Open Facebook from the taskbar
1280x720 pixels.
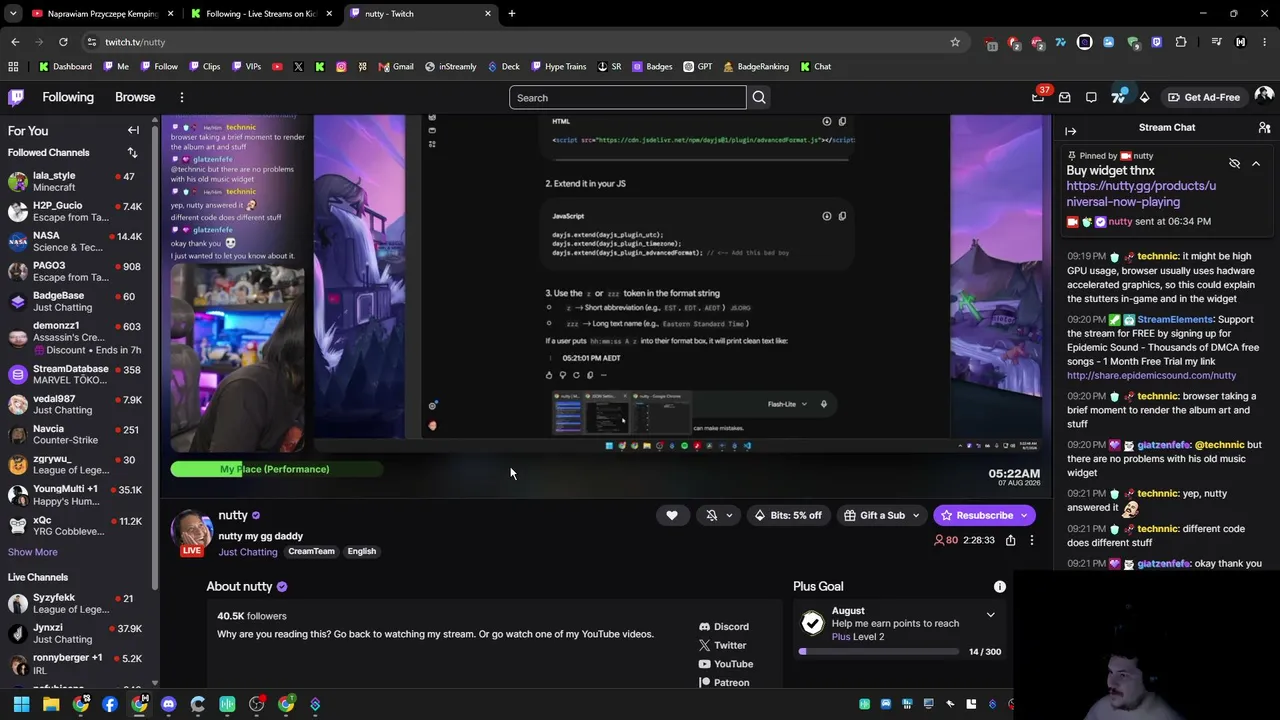(x=110, y=704)
